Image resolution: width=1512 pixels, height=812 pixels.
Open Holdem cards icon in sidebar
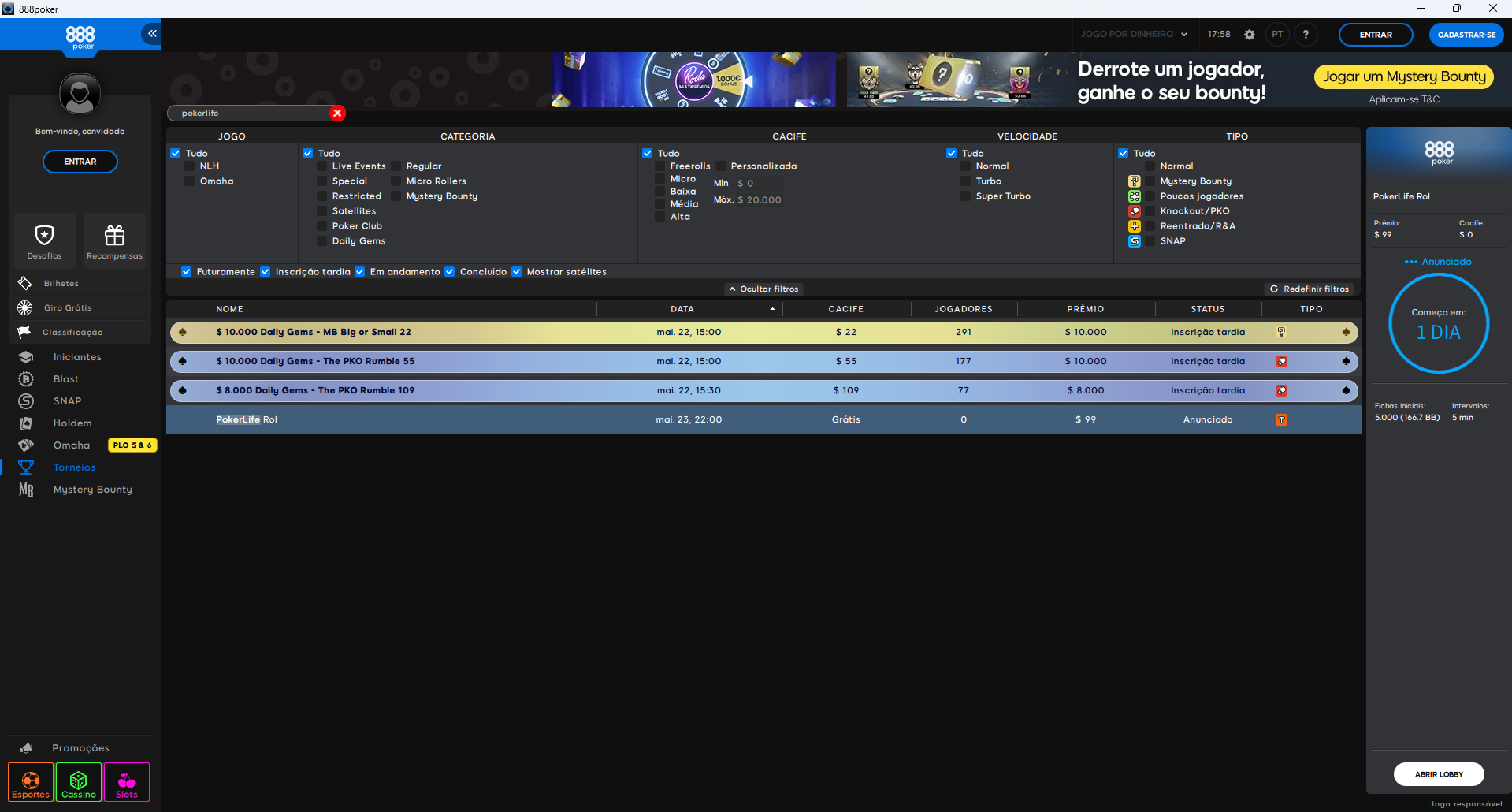point(26,423)
